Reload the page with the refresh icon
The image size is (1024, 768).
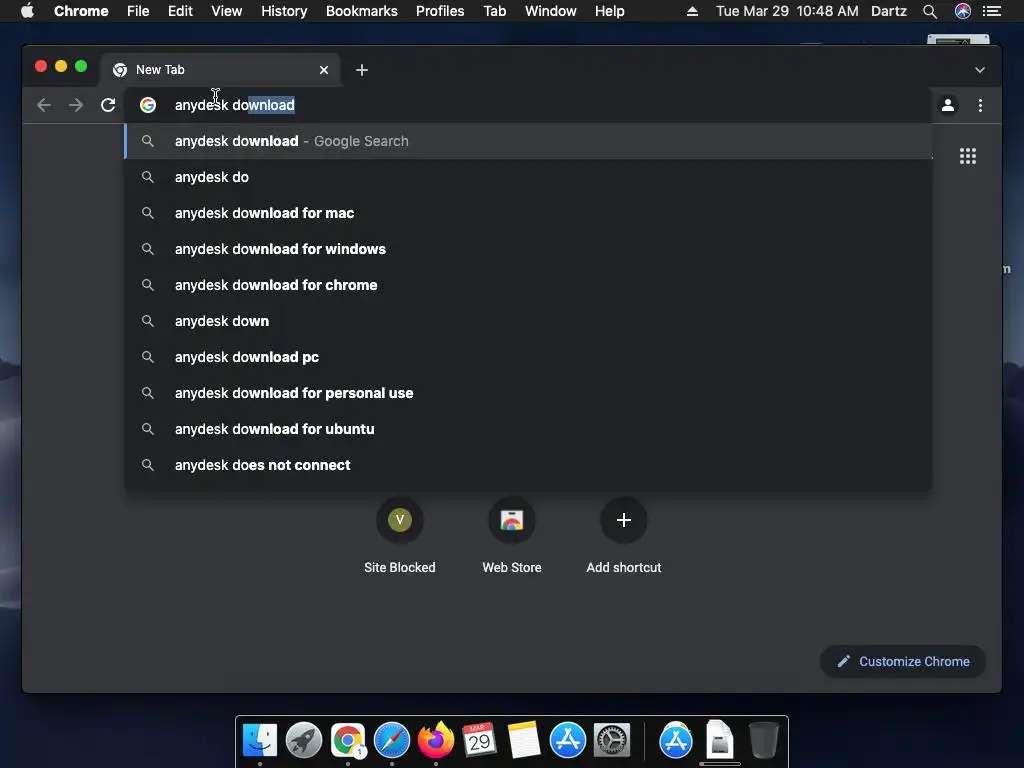[108, 105]
